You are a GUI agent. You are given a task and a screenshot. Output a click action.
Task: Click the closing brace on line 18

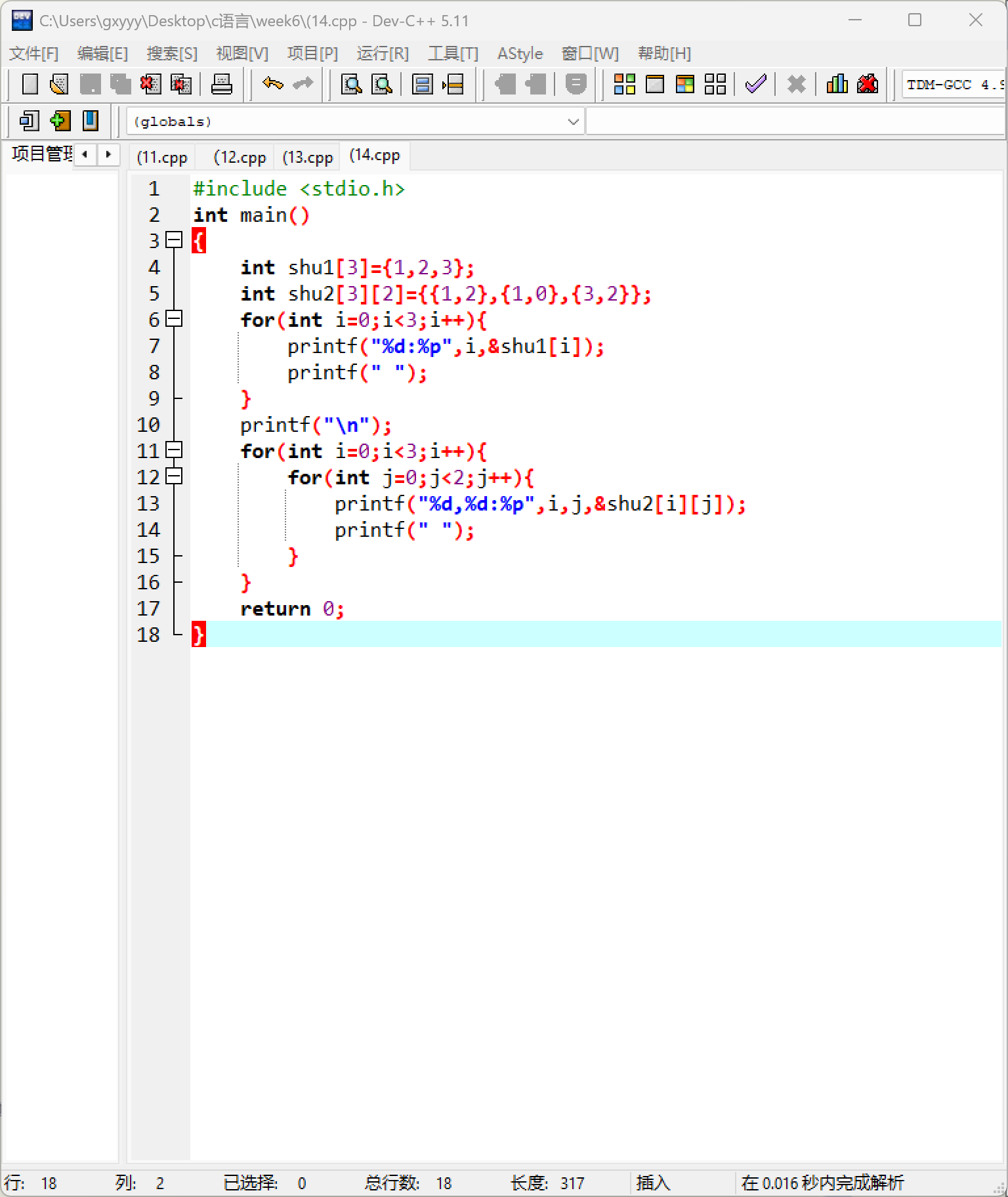point(198,635)
